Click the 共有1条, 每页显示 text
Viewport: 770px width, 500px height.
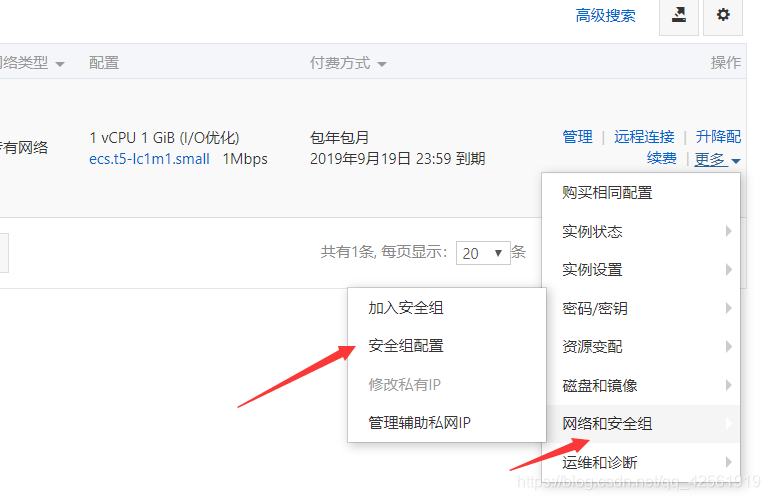tap(384, 252)
